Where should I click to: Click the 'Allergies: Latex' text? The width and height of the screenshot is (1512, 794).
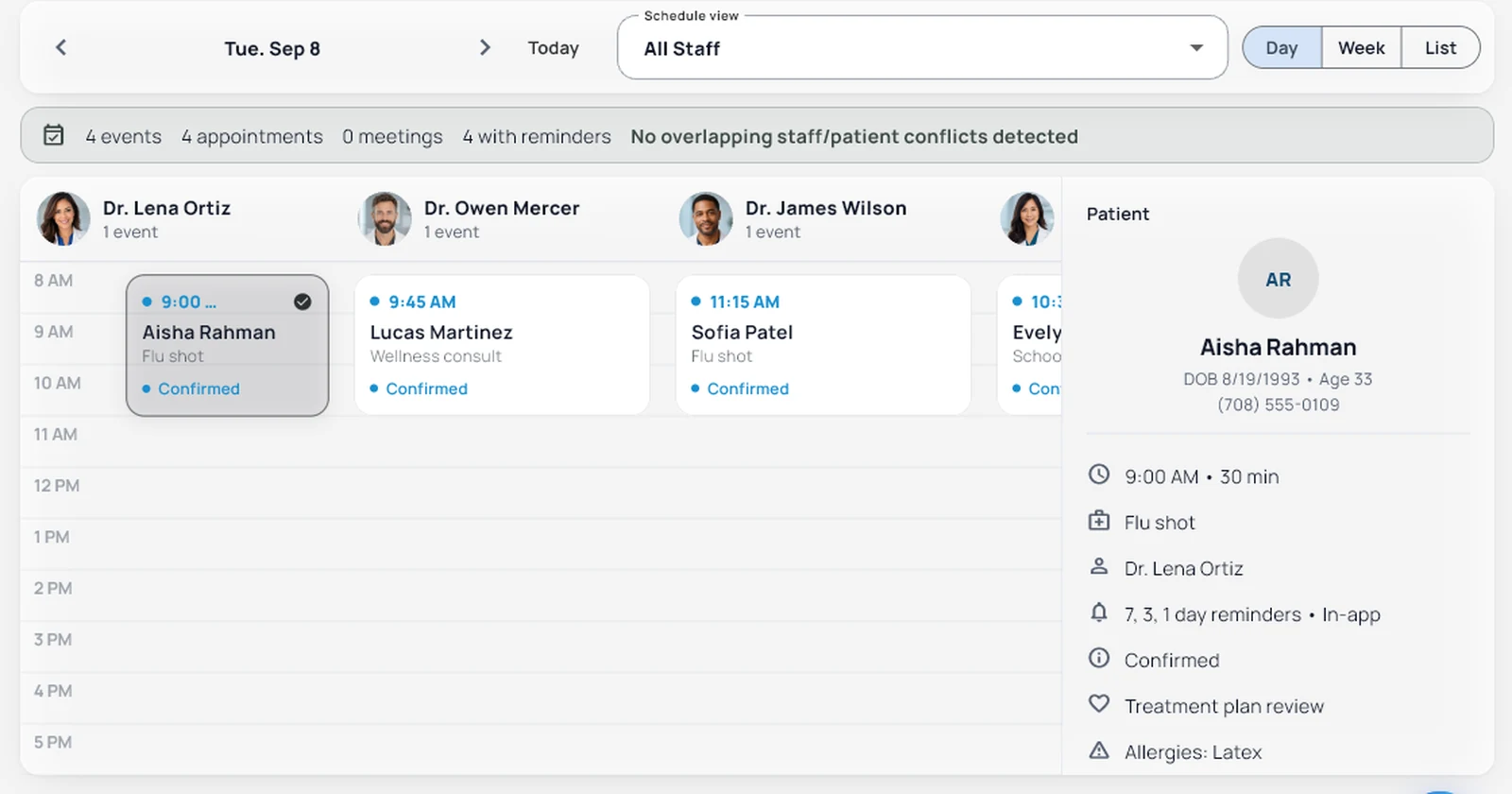click(1193, 752)
